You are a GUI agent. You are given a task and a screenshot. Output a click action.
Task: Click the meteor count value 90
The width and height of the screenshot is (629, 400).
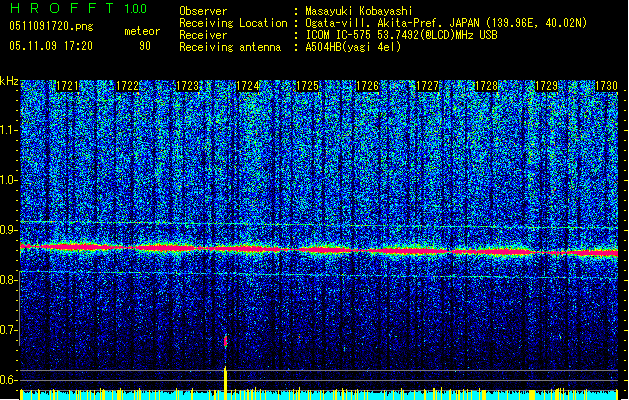[x=145, y=46]
